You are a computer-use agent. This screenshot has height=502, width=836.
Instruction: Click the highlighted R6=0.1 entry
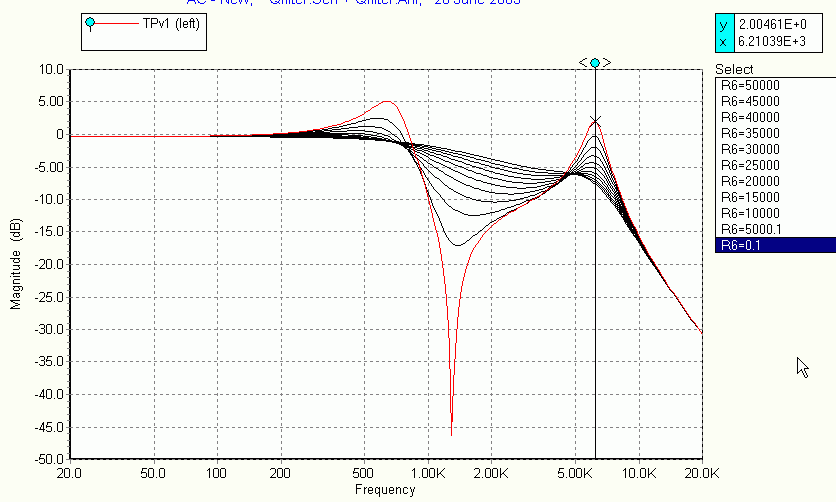click(x=776, y=245)
